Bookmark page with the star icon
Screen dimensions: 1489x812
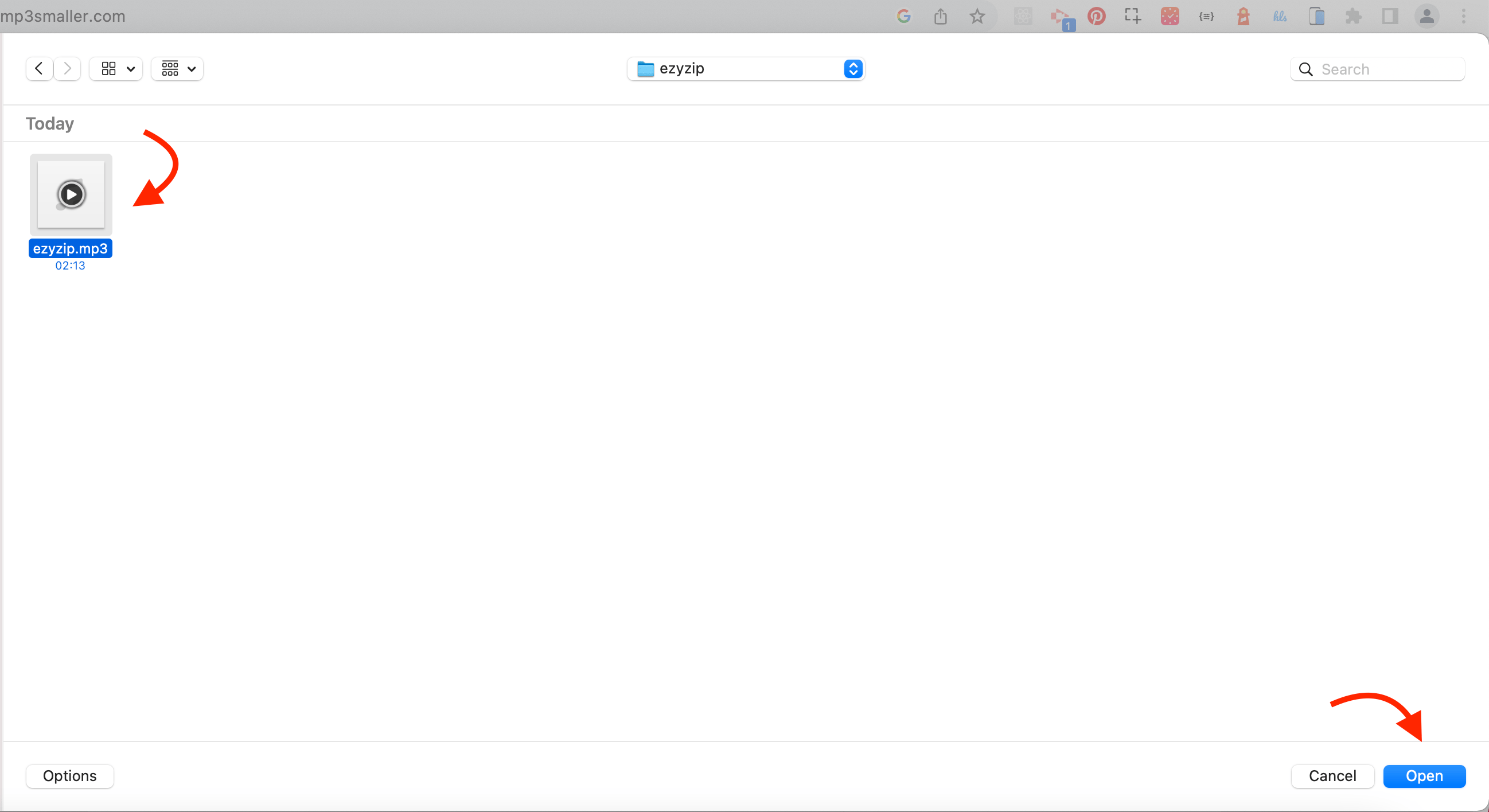click(977, 16)
